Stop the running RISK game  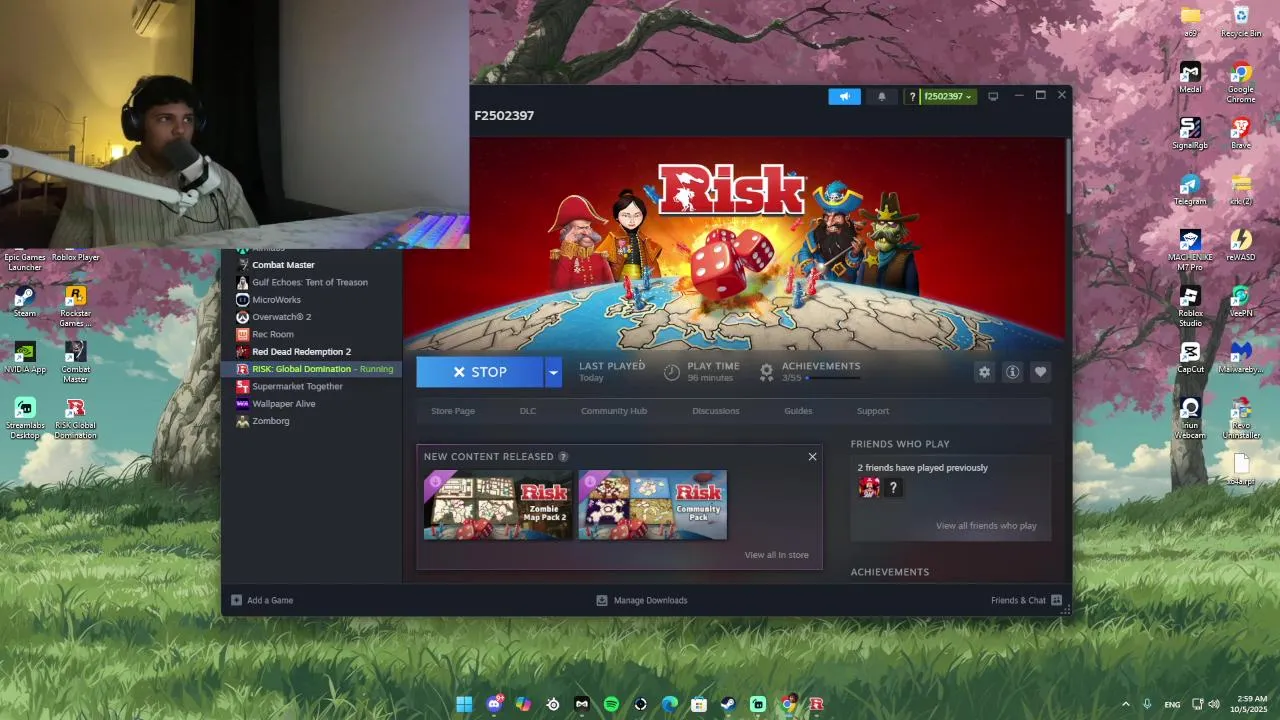(480, 372)
